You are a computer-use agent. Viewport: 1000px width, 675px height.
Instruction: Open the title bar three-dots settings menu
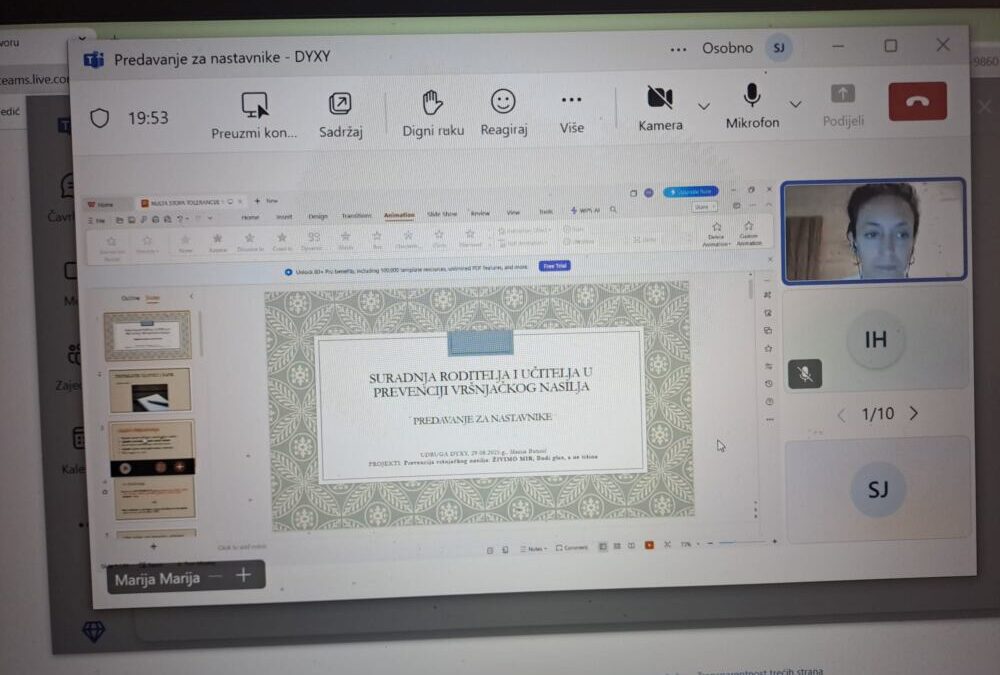[x=678, y=49]
